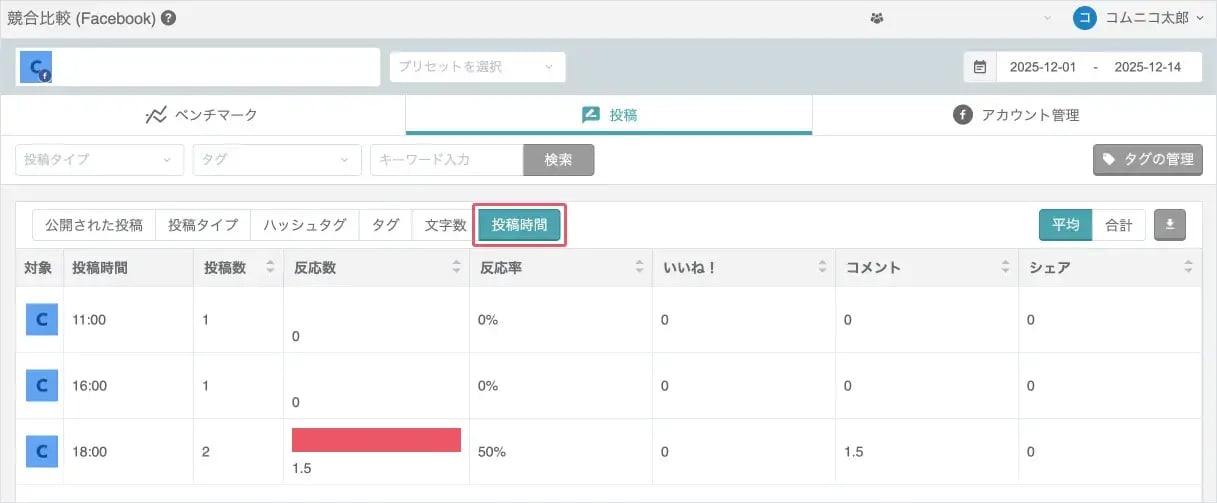Select the ハッシュタグ sub-tab
The height and width of the screenshot is (503, 1217).
click(305, 225)
